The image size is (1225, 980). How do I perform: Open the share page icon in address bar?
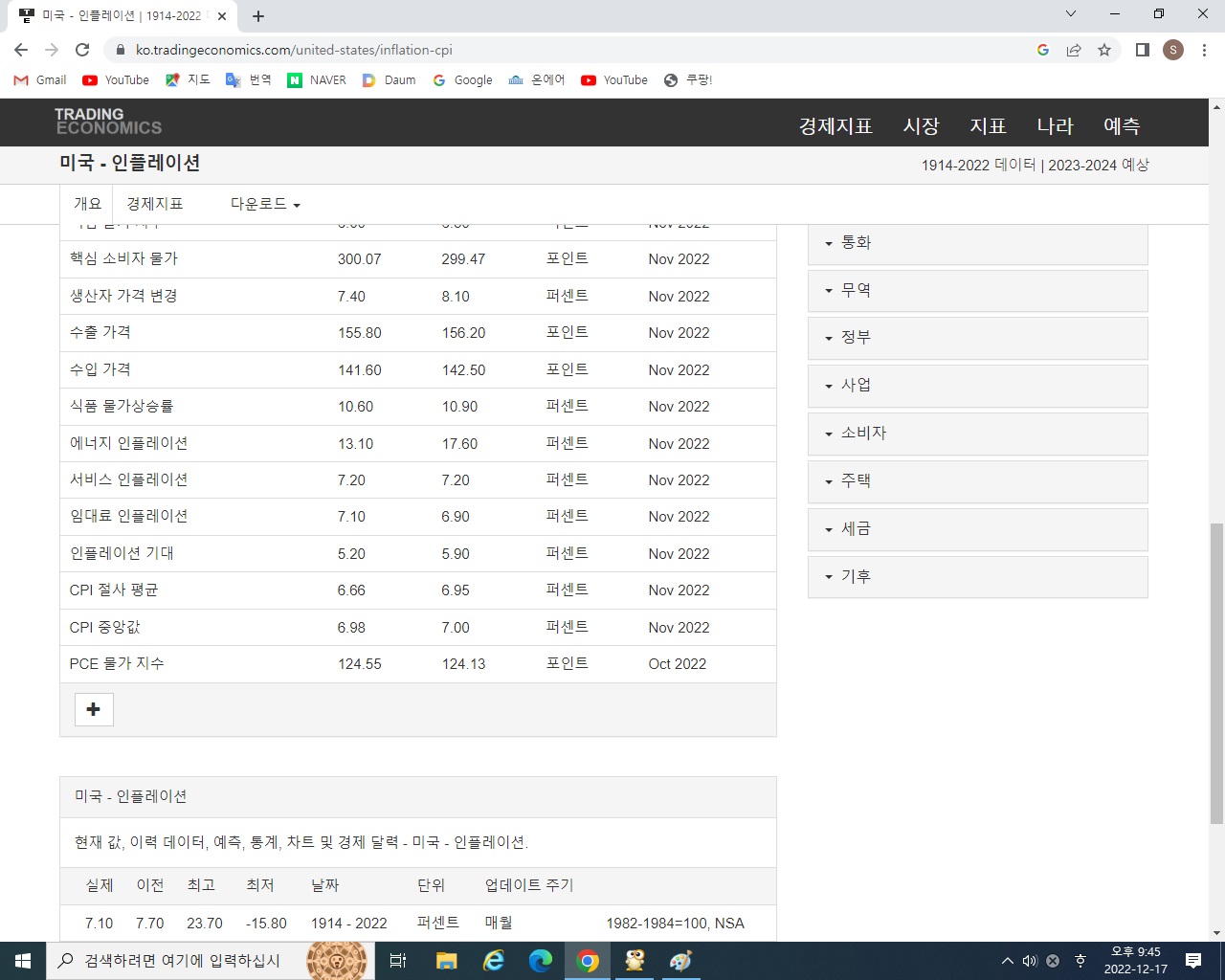pos(1074,50)
